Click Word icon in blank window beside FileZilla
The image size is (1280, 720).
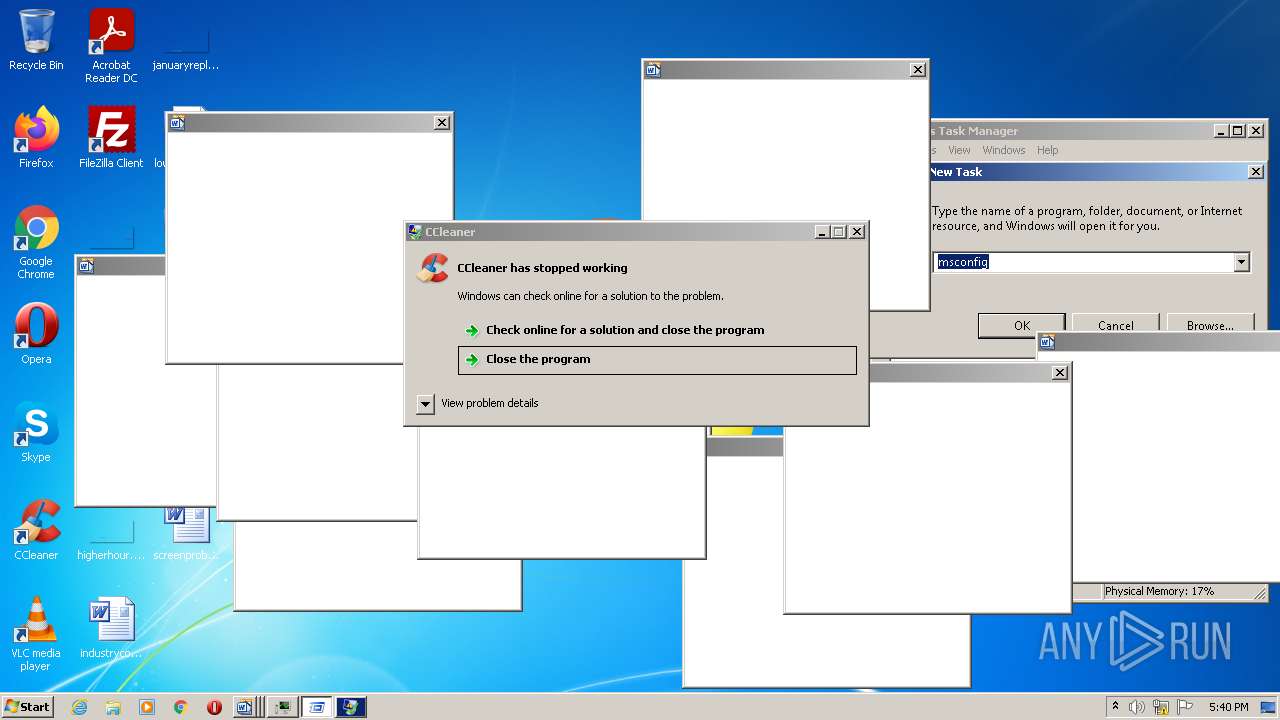pos(177,122)
